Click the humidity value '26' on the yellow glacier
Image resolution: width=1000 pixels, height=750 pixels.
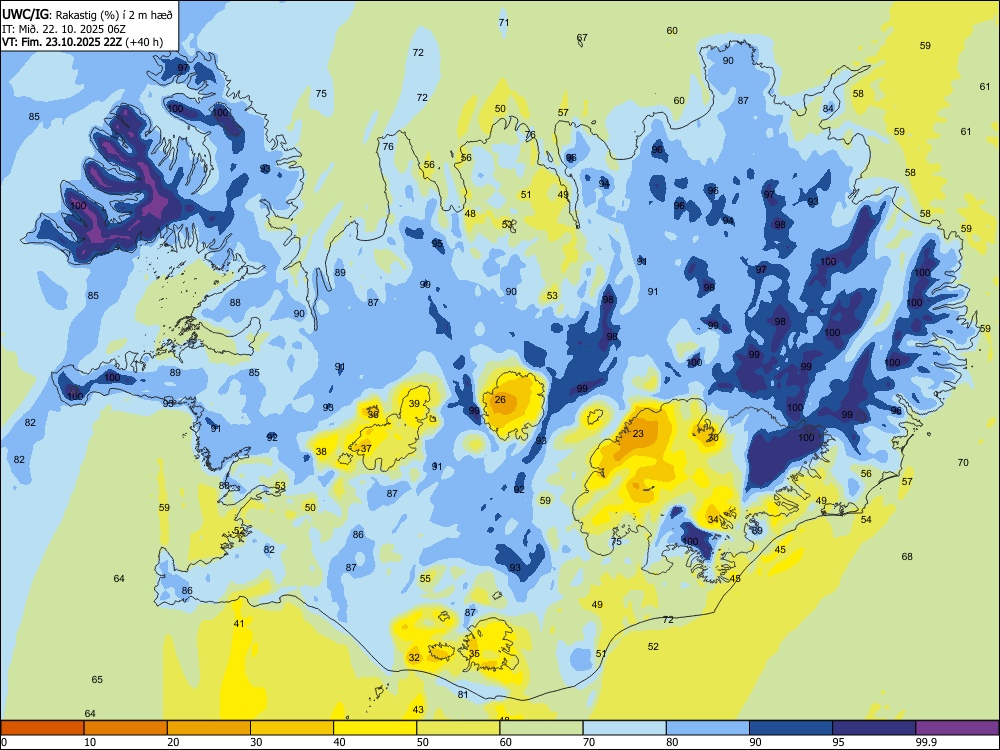click(500, 400)
